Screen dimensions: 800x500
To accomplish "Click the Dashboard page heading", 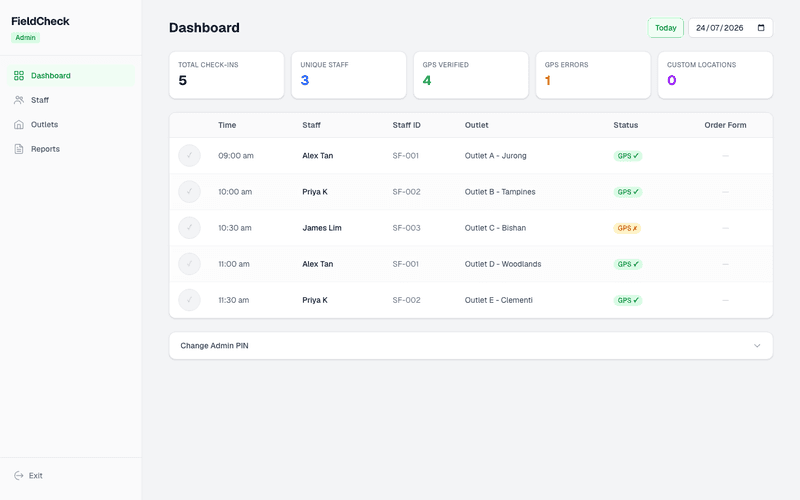I will click(204, 28).
